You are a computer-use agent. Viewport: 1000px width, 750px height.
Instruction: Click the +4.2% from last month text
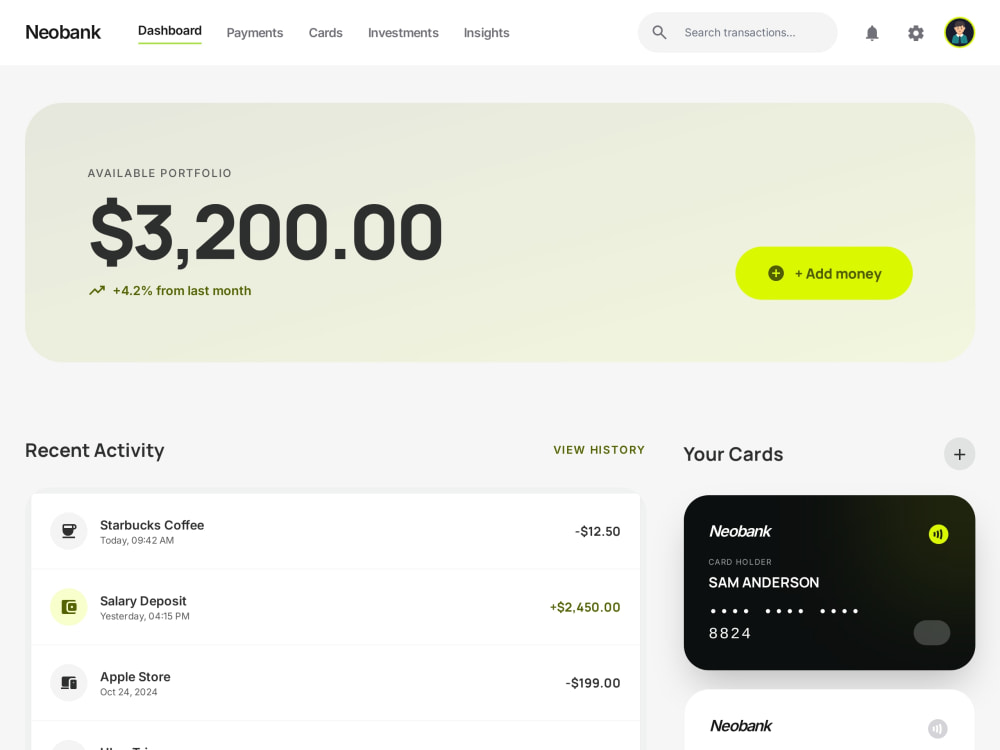tap(182, 291)
